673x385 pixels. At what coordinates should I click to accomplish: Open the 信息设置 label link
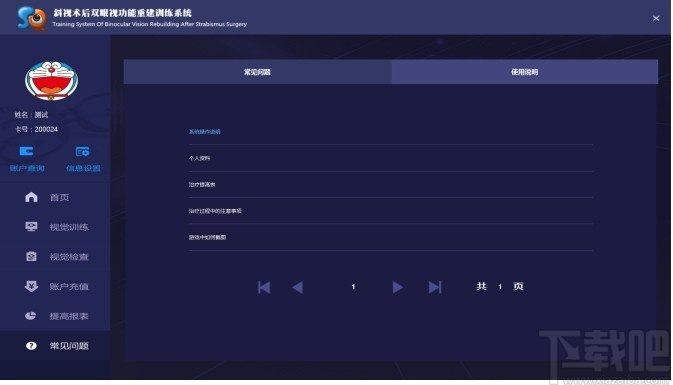pos(83,168)
